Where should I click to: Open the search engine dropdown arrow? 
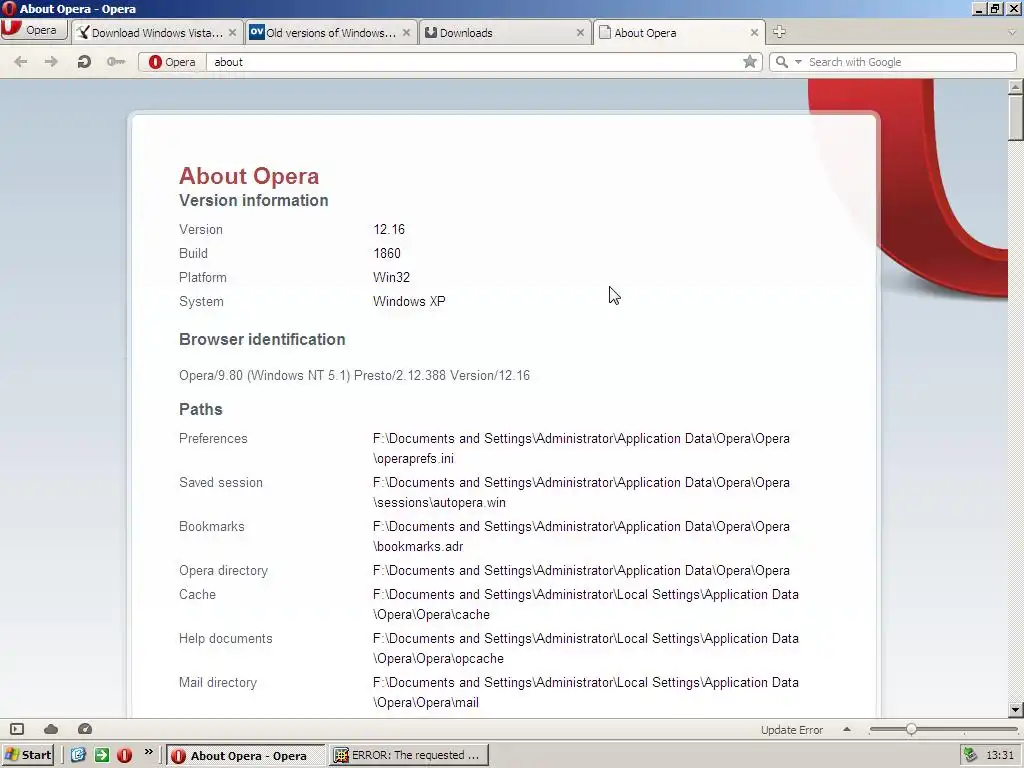(798, 62)
